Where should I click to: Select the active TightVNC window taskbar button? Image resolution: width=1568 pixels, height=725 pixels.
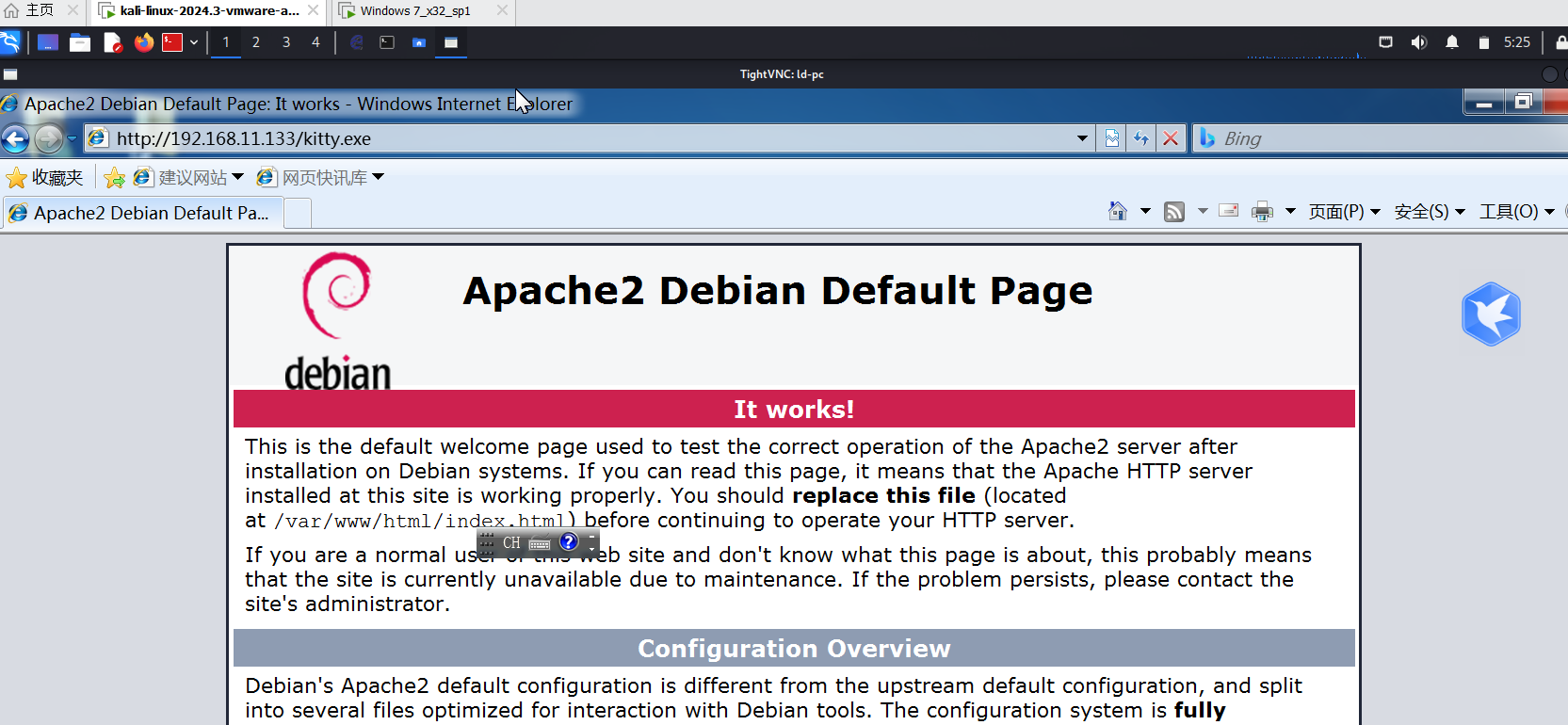[451, 42]
